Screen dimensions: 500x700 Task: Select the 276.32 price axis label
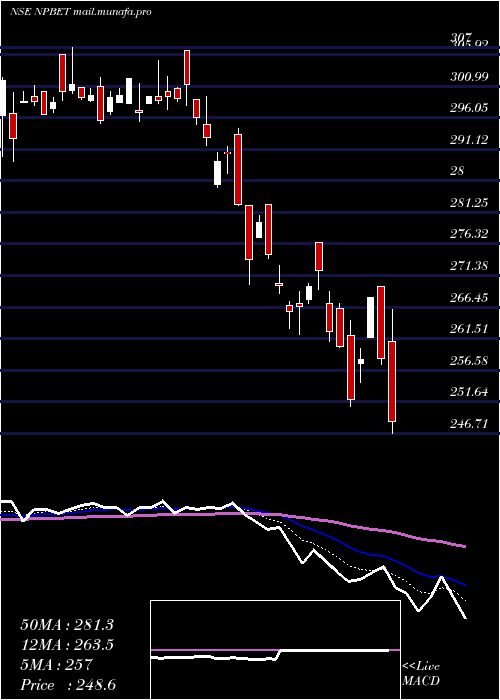469,234
